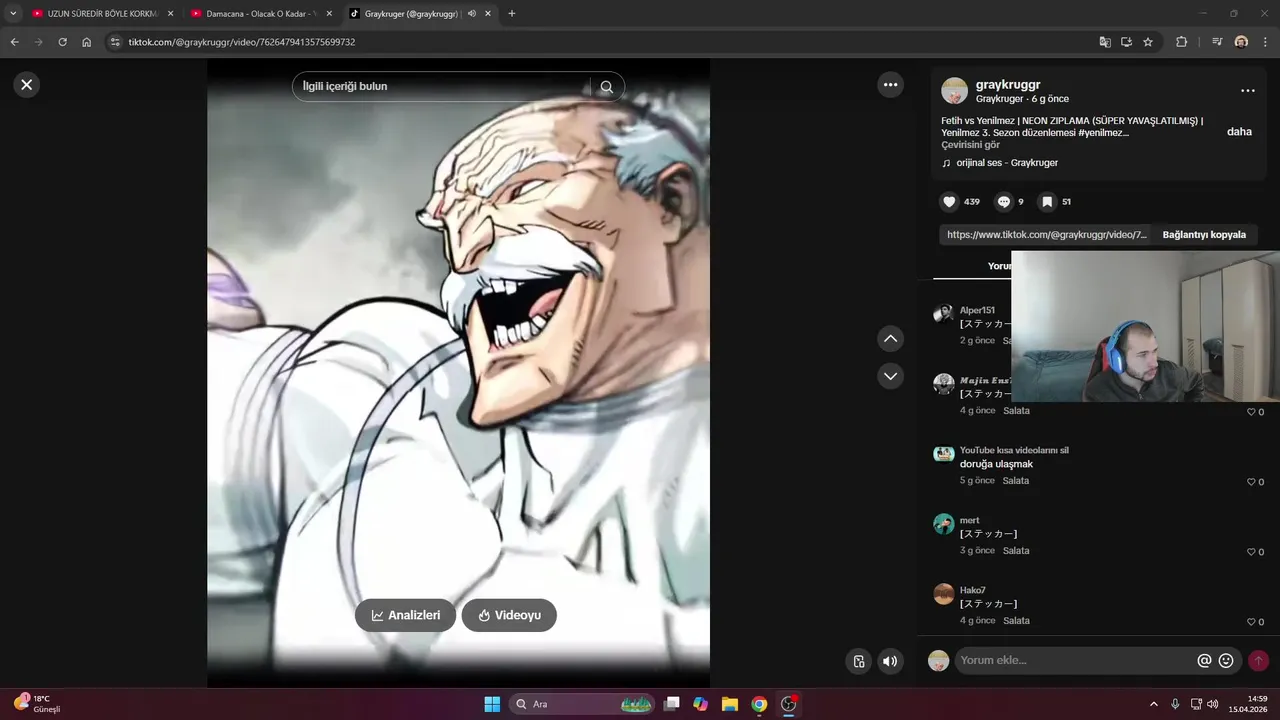
Task: Expand the caption with daha
Action: [x=1239, y=132]
